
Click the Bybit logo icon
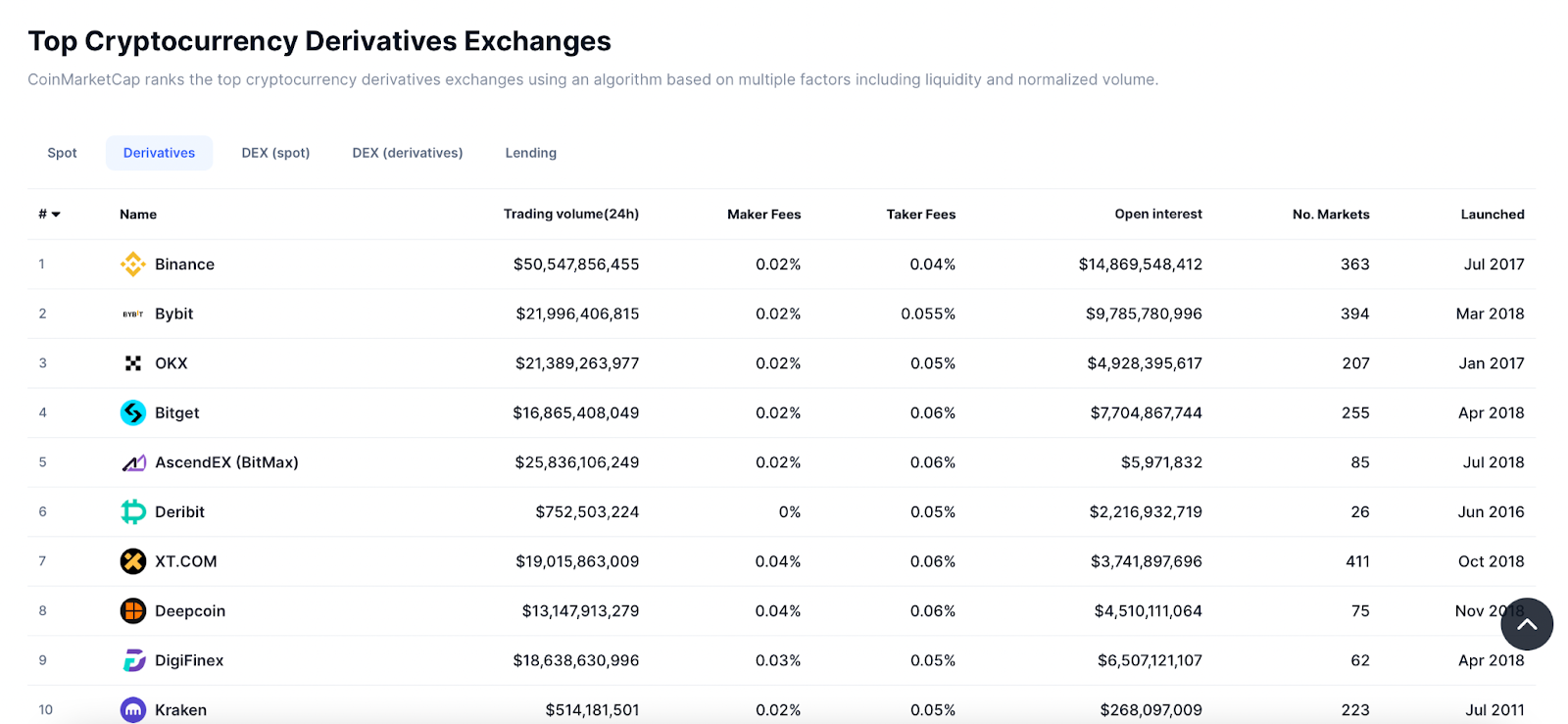(x=133, y=314)
